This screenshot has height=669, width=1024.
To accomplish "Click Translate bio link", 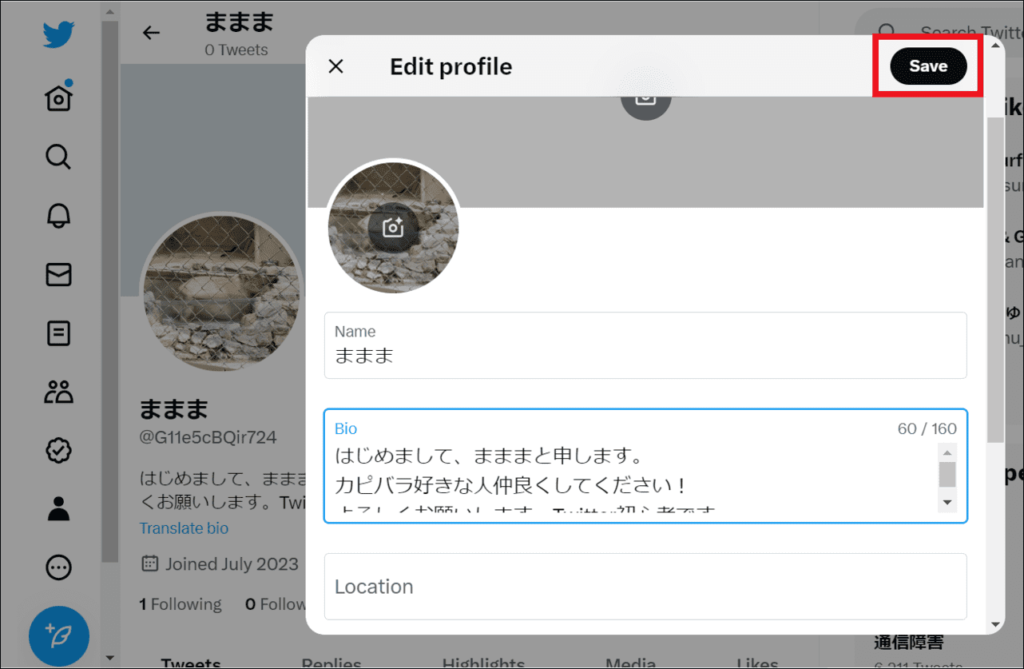I will [x=184, y=528].
